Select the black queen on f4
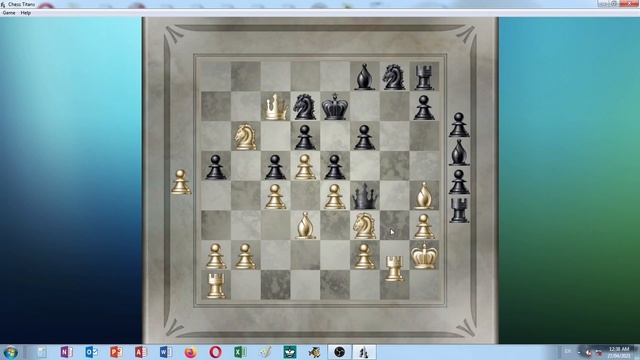The image size is (640, 360). [364, 196]
